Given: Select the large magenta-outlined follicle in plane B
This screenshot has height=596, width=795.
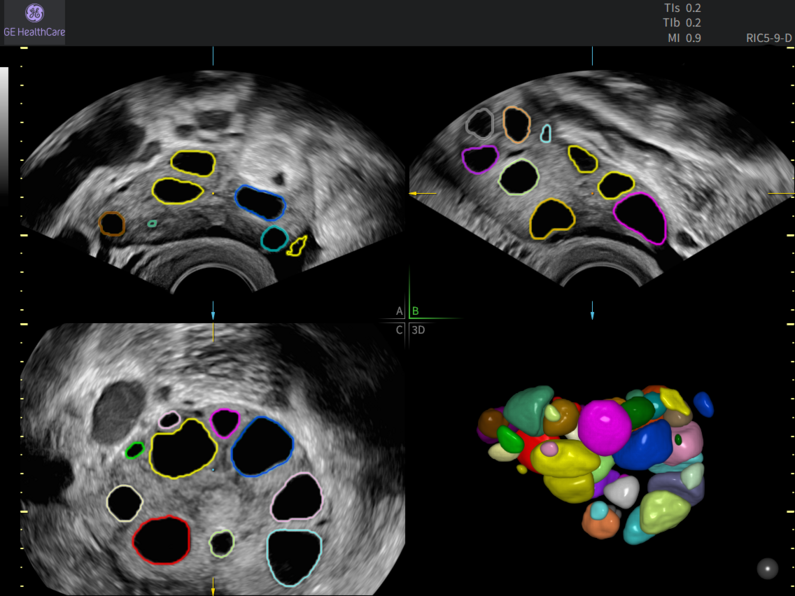Looking at the screenshot, I should point(640,218).
